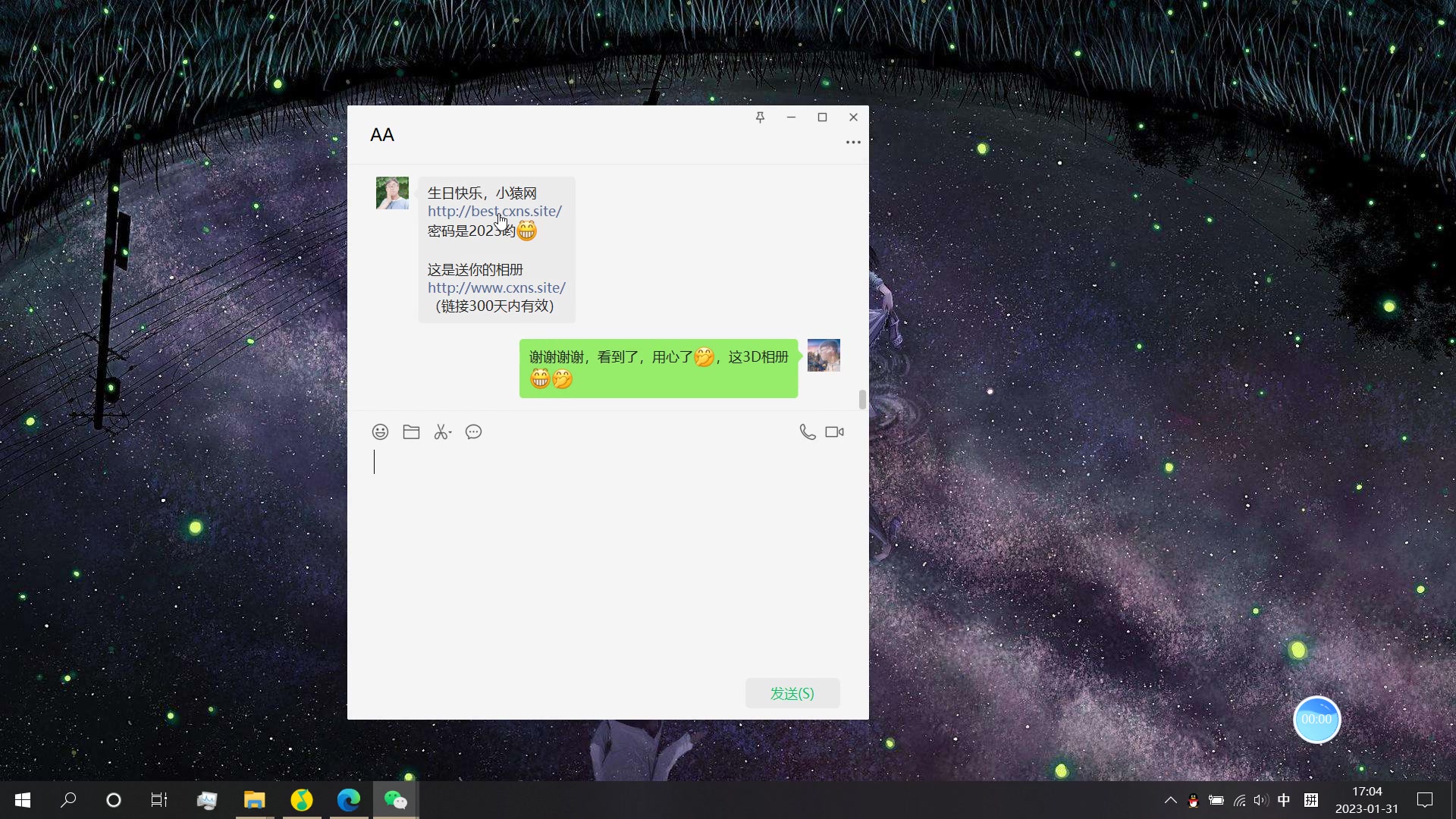Toggle the 中 input method indicator

(x=1284, y=800)
